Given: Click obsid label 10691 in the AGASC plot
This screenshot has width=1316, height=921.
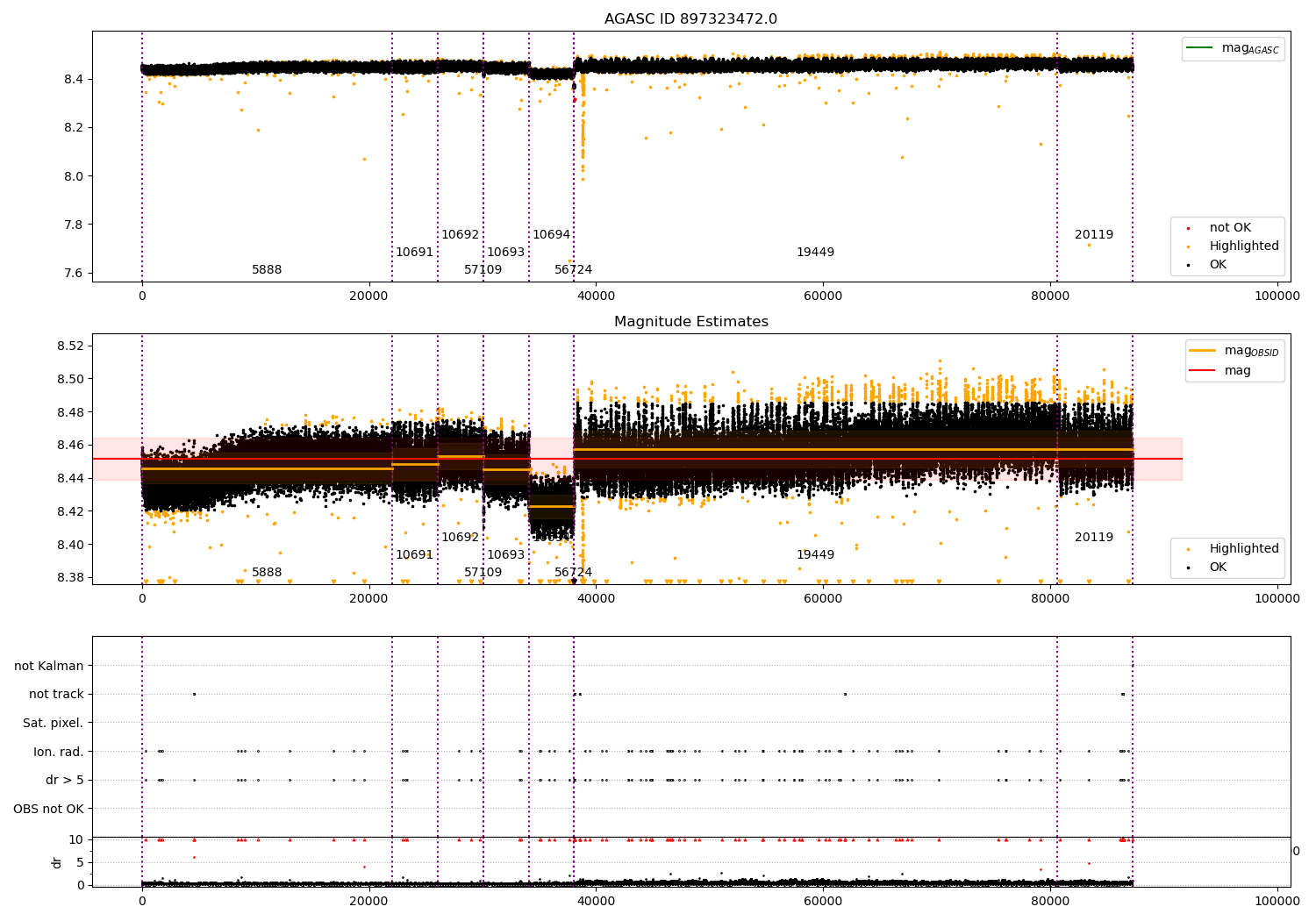Looking at the screenshot, I should (414, 253).
